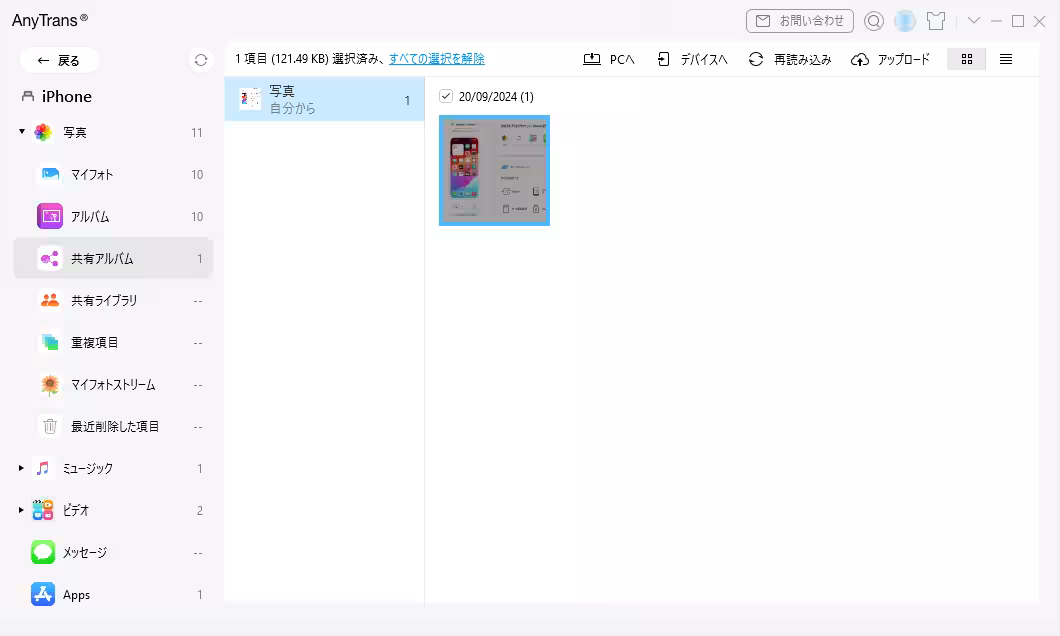Uncheck the 20/09/2024 photo group checkbox

pos(444,97)
